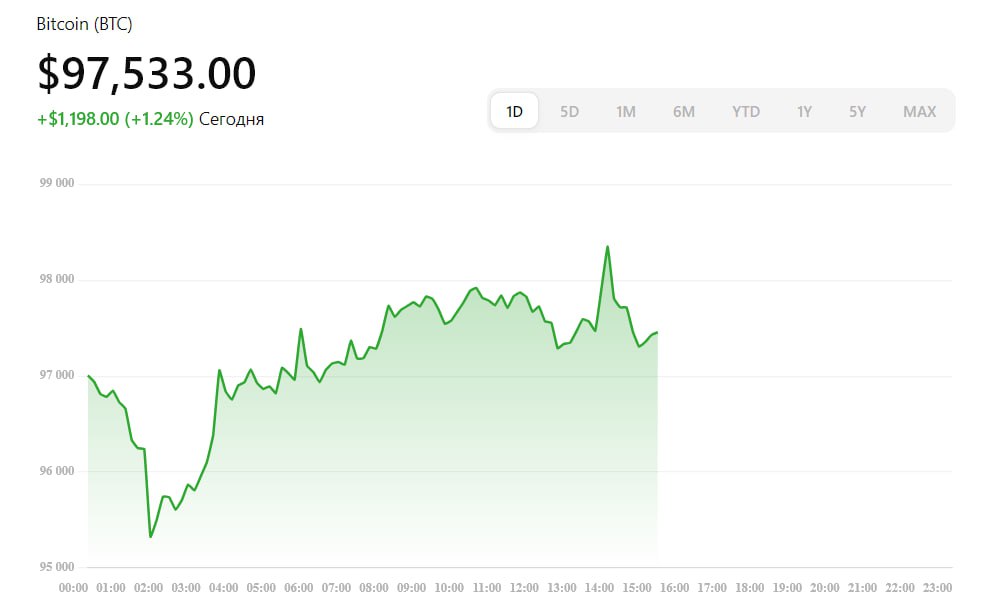Show the 6M price history
The image size is (990, 606).
coord(684,111)
